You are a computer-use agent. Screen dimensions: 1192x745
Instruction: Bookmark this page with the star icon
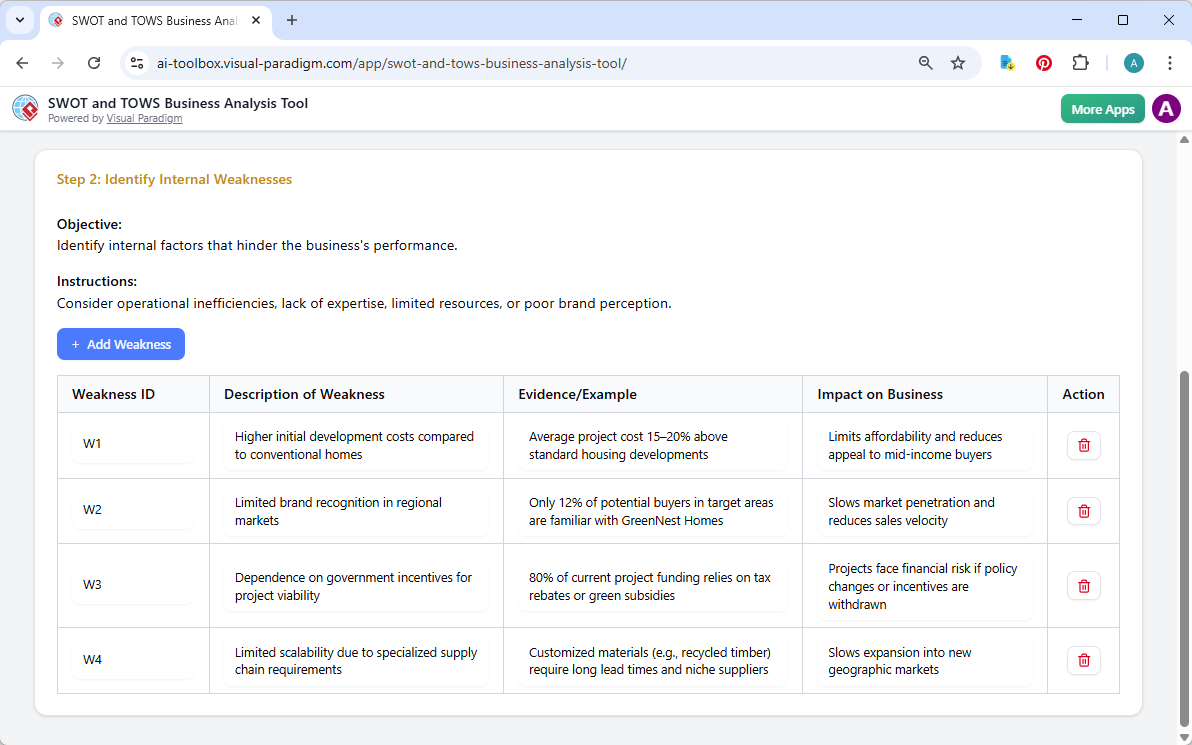pos(958,62)
